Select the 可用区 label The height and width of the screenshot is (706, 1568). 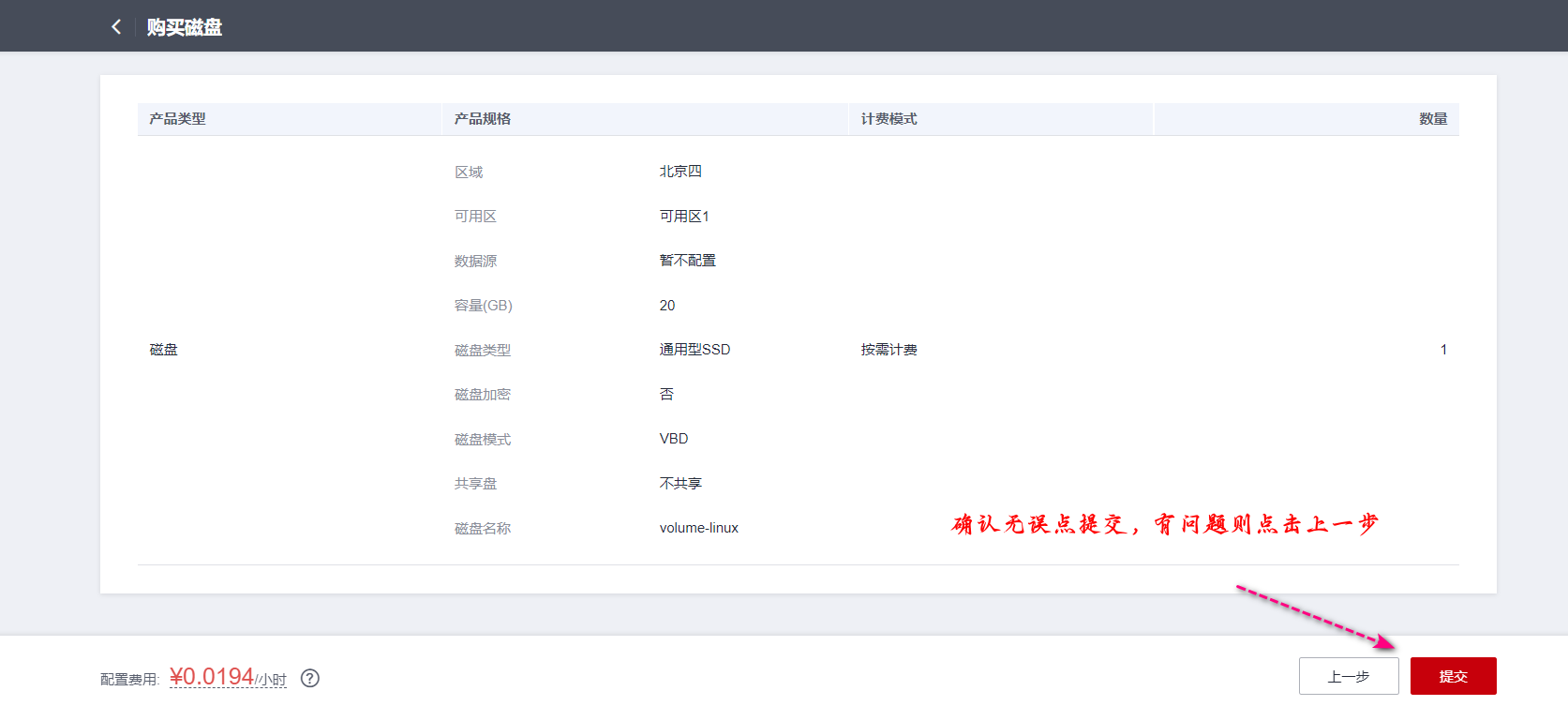click(x=476, y=217)
